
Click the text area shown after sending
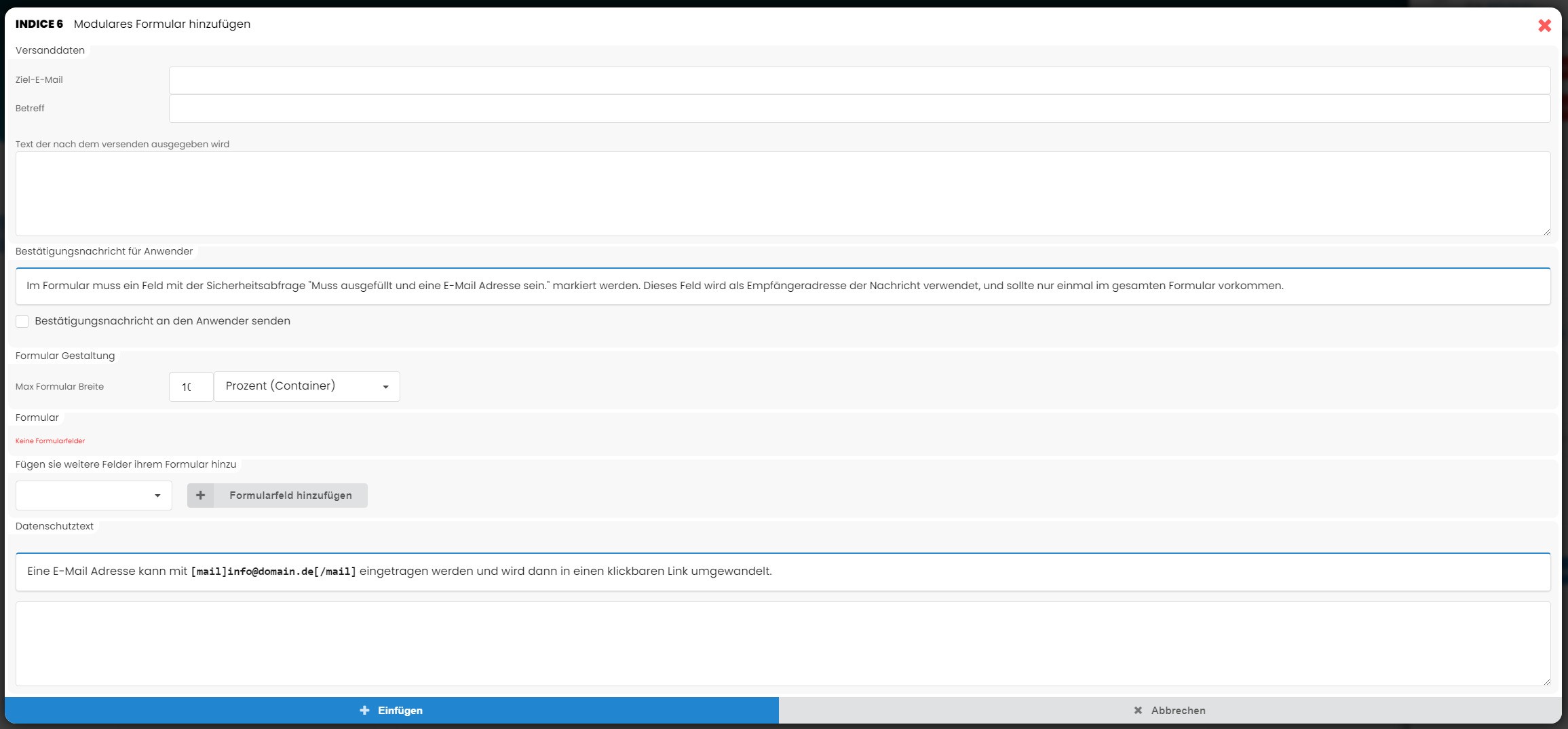coord(782,193)
